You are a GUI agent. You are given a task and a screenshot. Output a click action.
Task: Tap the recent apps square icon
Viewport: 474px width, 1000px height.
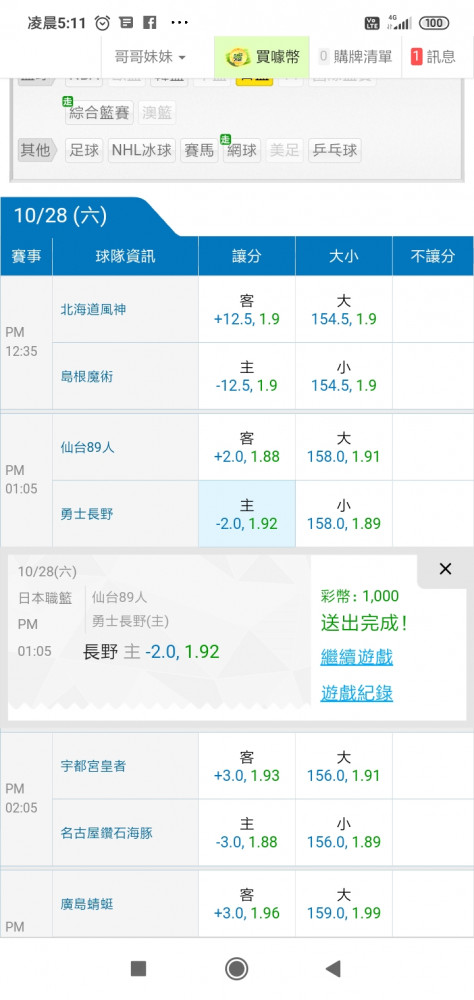(138, 969)
